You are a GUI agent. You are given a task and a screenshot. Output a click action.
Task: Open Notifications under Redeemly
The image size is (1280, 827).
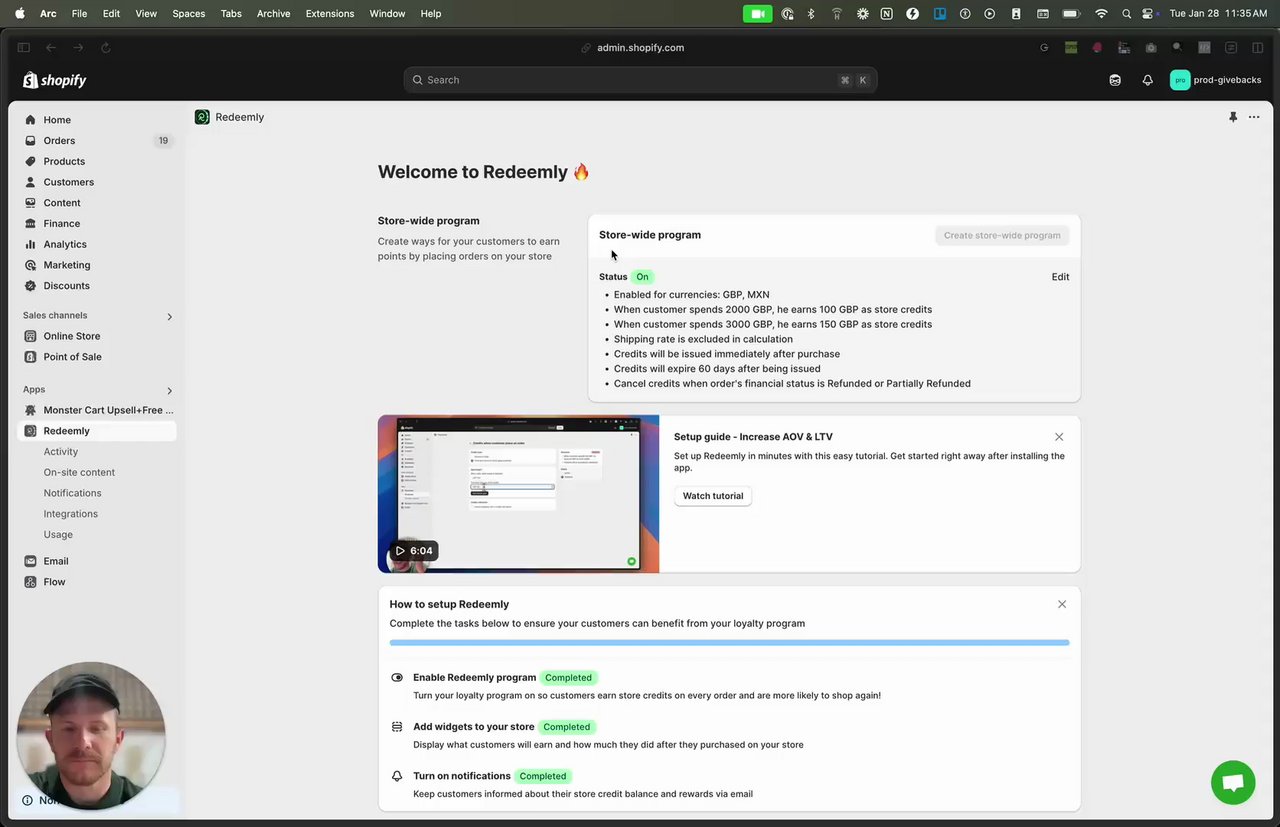[72, 493]
